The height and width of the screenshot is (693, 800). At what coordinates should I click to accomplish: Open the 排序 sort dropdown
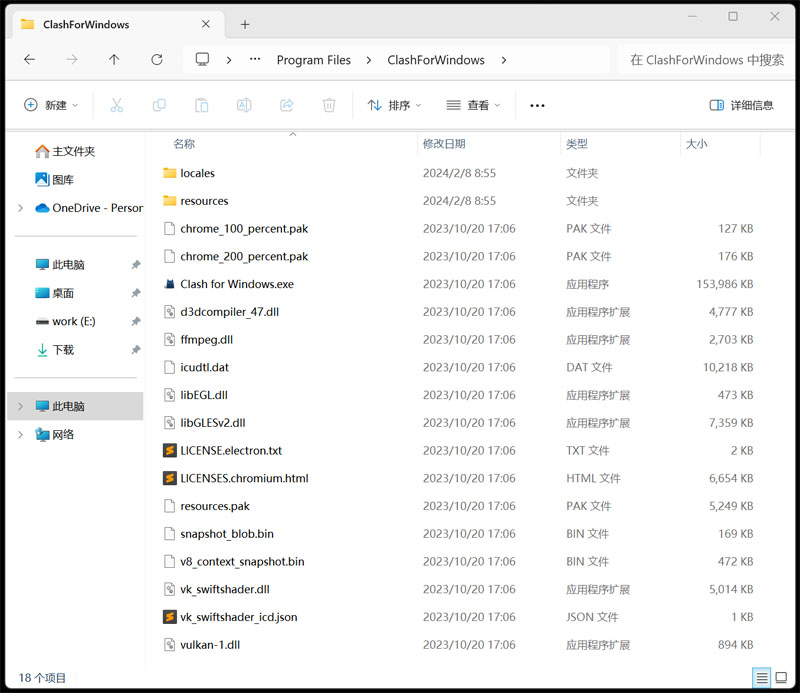[394, 105]
